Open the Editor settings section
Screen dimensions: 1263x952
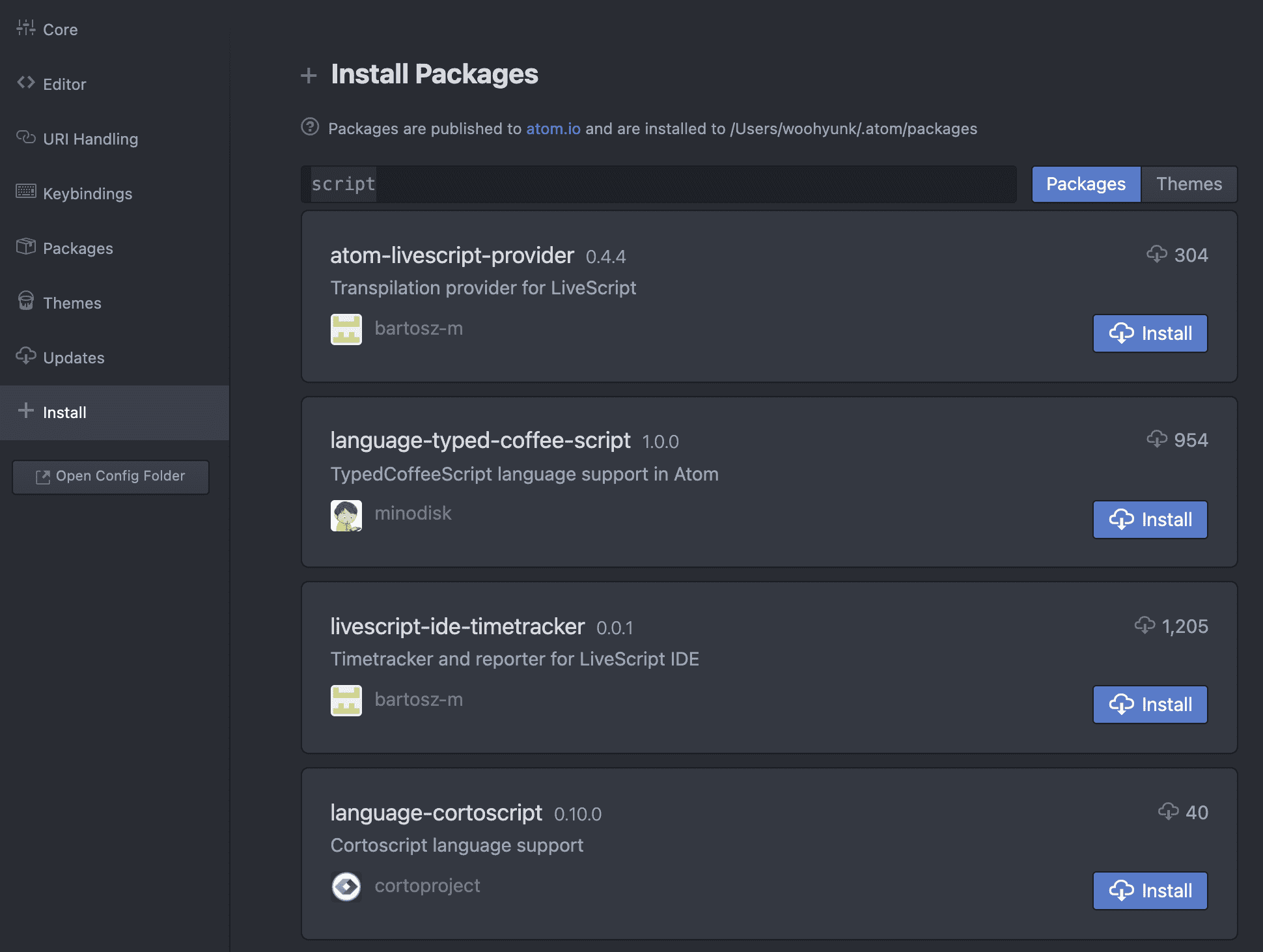[x=114, y=84]
